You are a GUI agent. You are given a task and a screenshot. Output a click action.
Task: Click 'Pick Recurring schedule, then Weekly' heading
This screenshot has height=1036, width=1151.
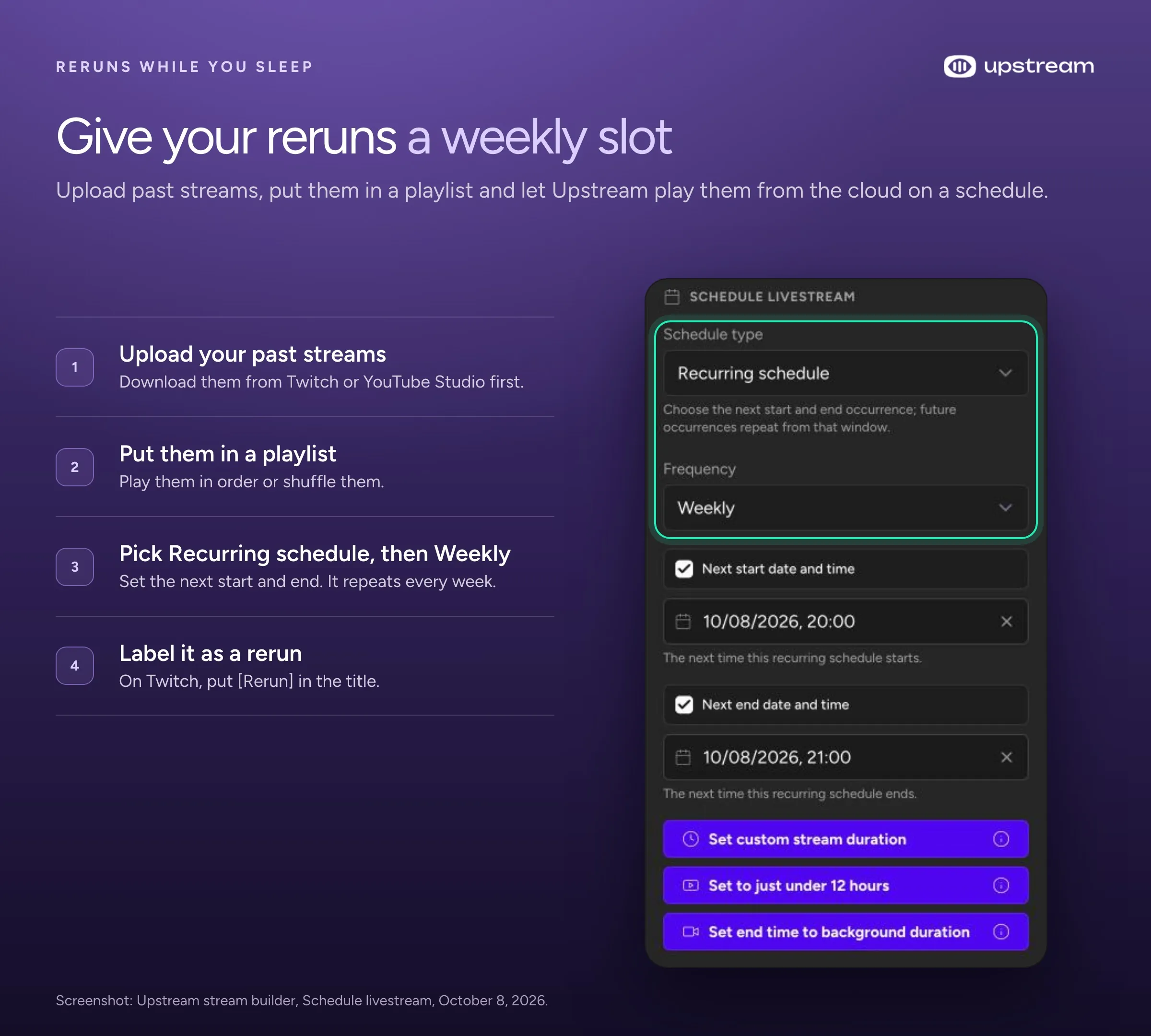[x=315, y=554]
